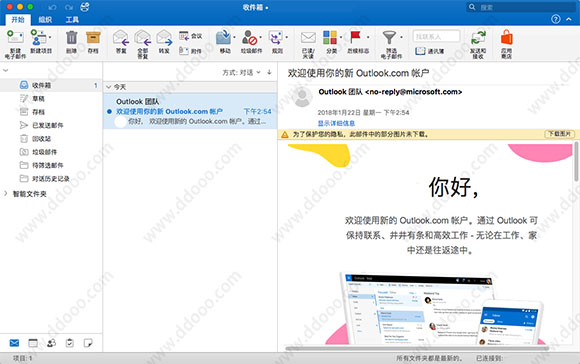
Task: Delete the message with the 删除 trash icon
Action: [71, 38]
